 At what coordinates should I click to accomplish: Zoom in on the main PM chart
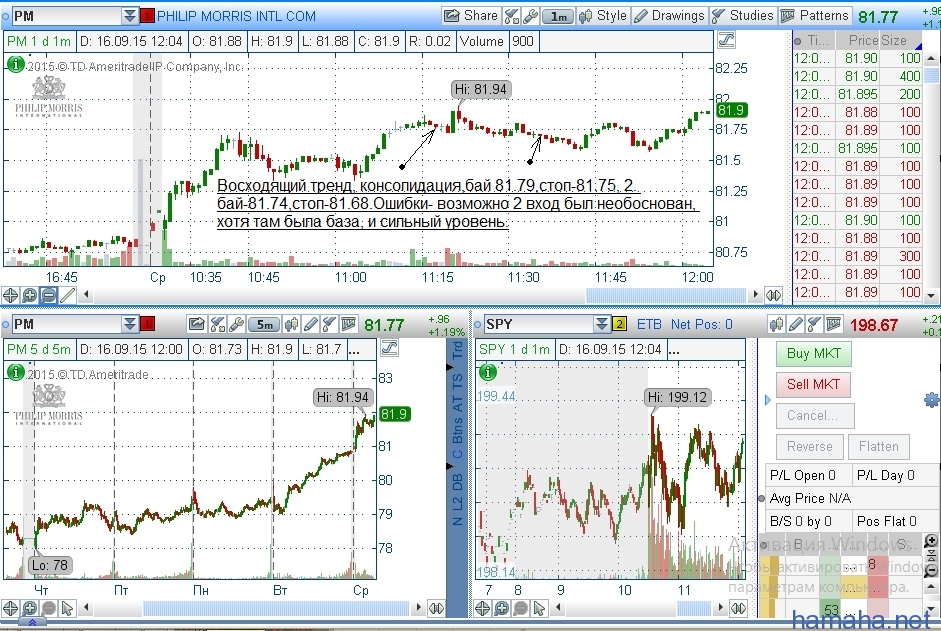[29, 295]
